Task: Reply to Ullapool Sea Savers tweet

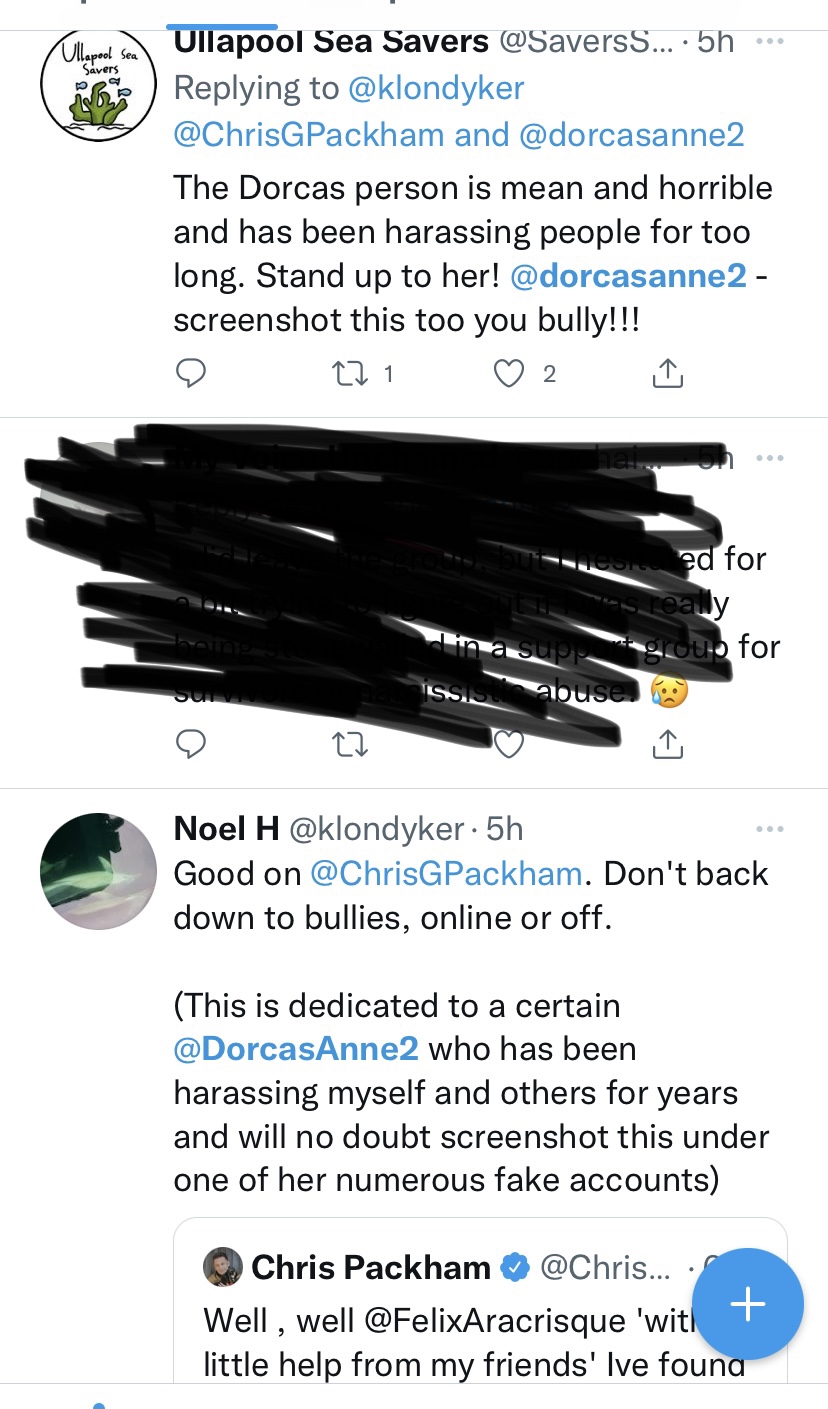Action: click(190, 374)
